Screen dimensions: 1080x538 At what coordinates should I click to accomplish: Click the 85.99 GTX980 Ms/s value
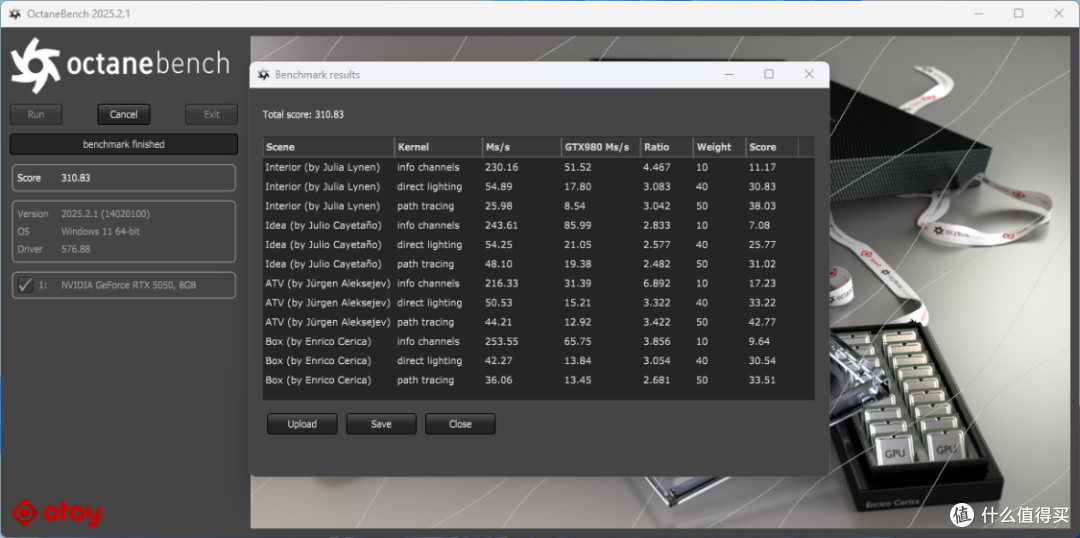[x=578, y=225]
